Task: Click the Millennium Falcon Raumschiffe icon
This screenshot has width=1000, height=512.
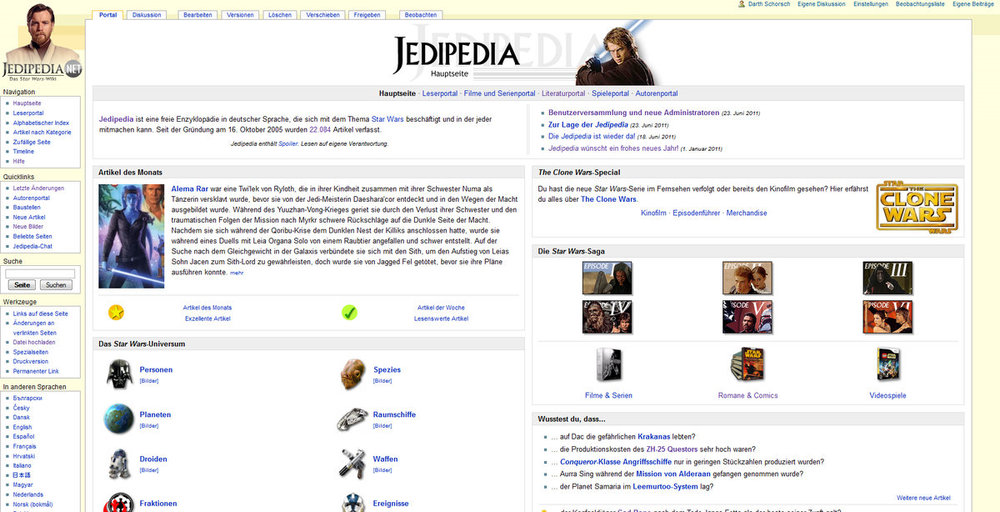Action: click(353, 419)
